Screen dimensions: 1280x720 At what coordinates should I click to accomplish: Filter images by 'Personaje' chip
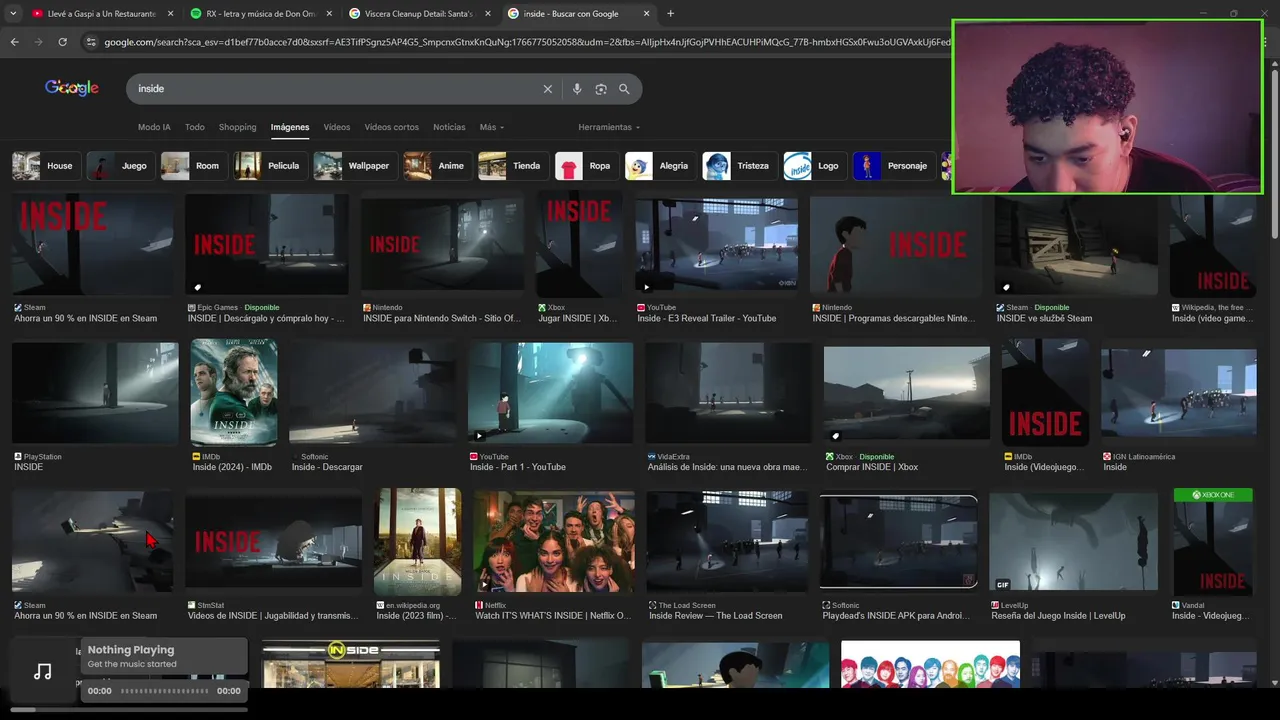[894, 166]
